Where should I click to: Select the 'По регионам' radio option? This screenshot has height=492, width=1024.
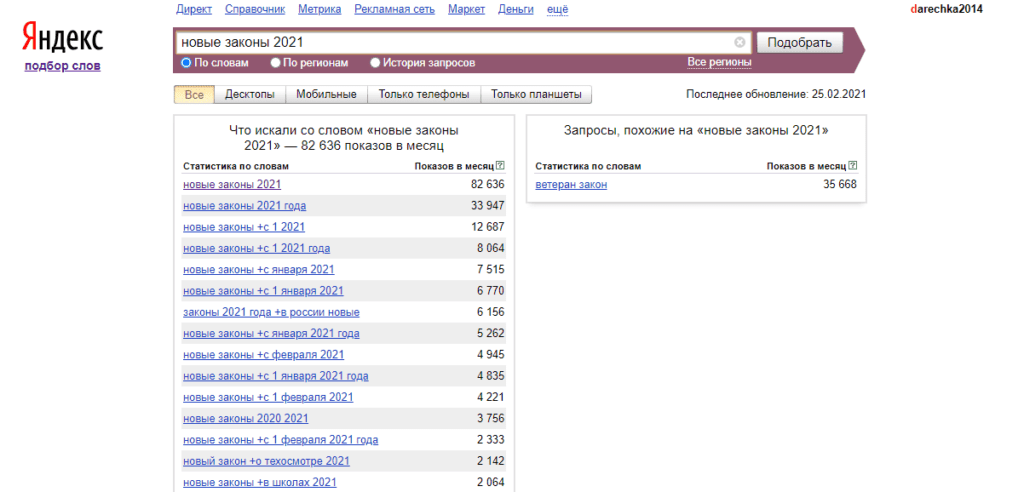point(275,63)
